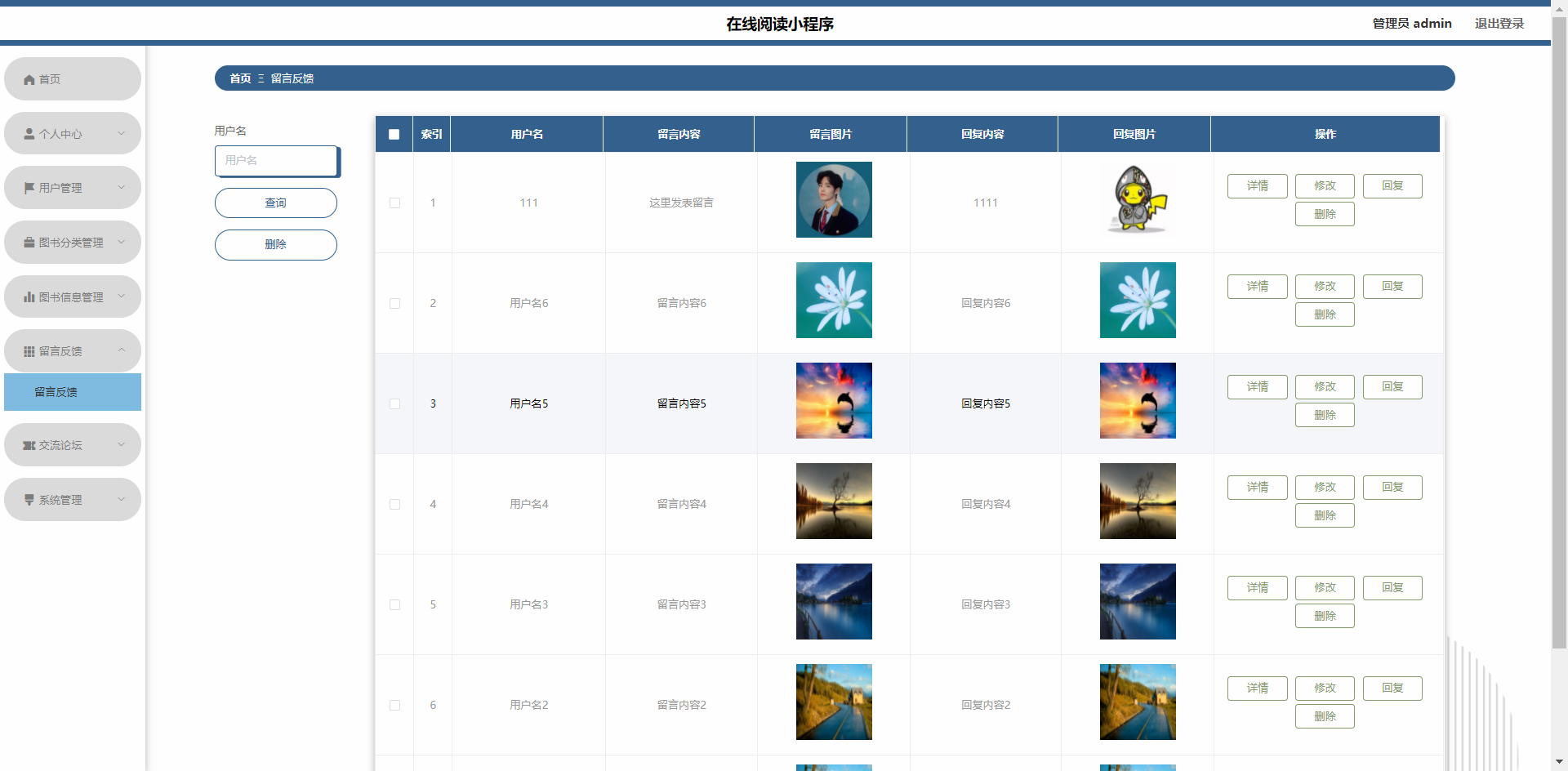Image resolution: width=1568 pixels, height=771 pixels.
Task: Click the page's vertical scrollbar thumb
Action: [1559, 333]
